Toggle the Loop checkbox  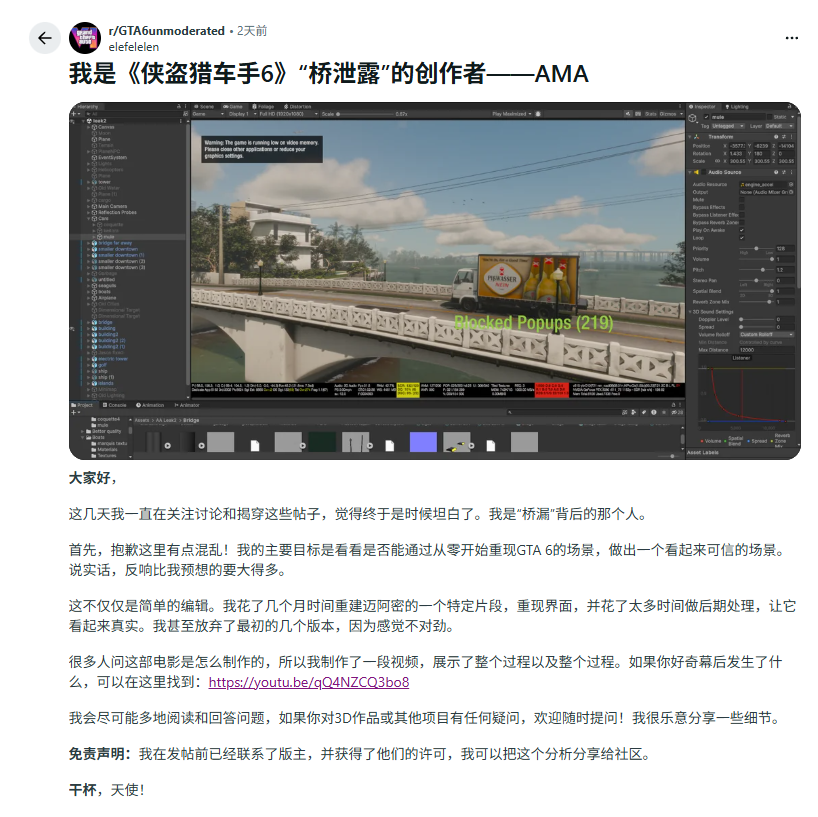(x=741, y=238)
